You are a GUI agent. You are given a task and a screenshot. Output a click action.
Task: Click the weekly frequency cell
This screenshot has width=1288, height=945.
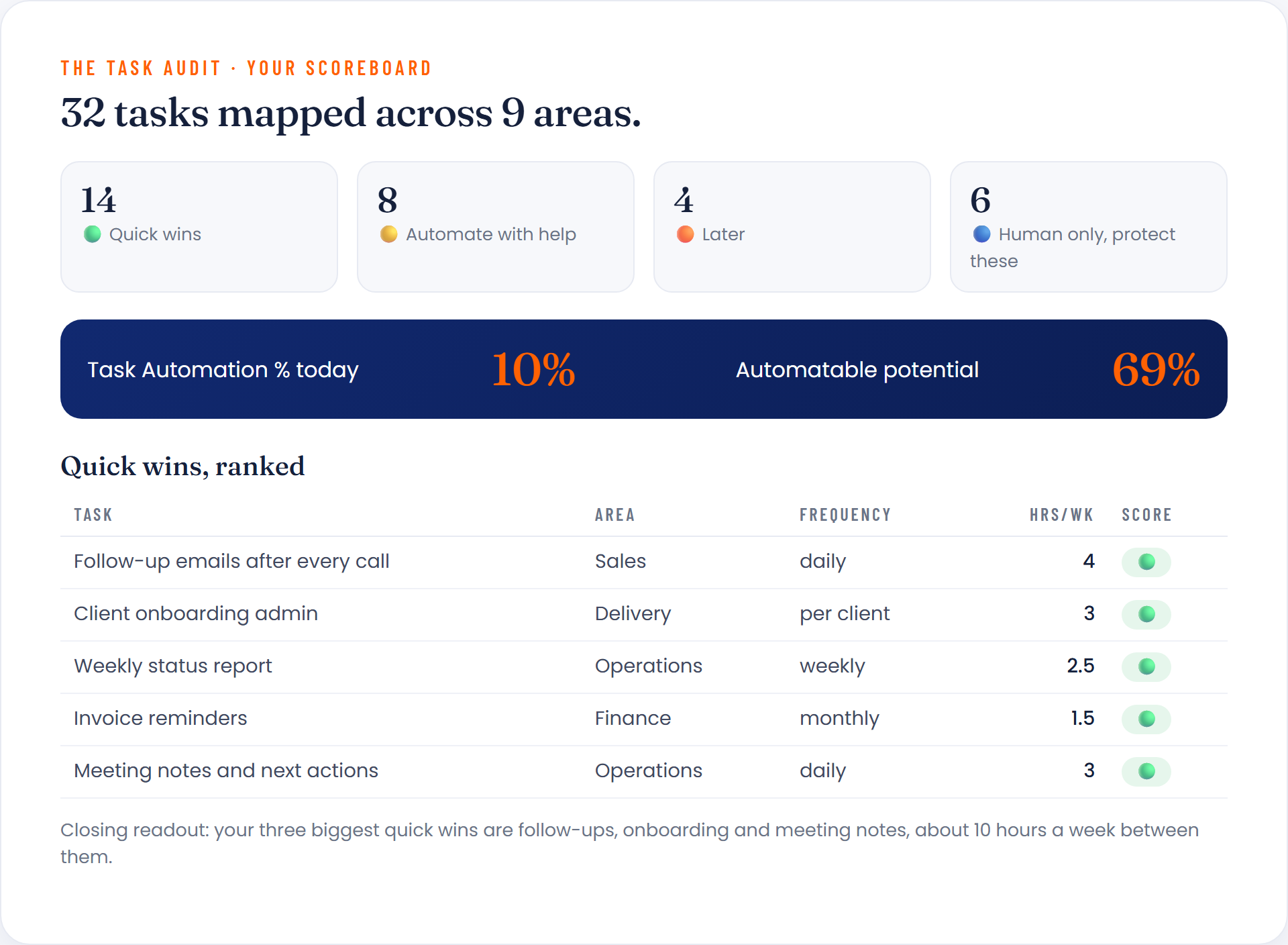click(x=833, y=666)
